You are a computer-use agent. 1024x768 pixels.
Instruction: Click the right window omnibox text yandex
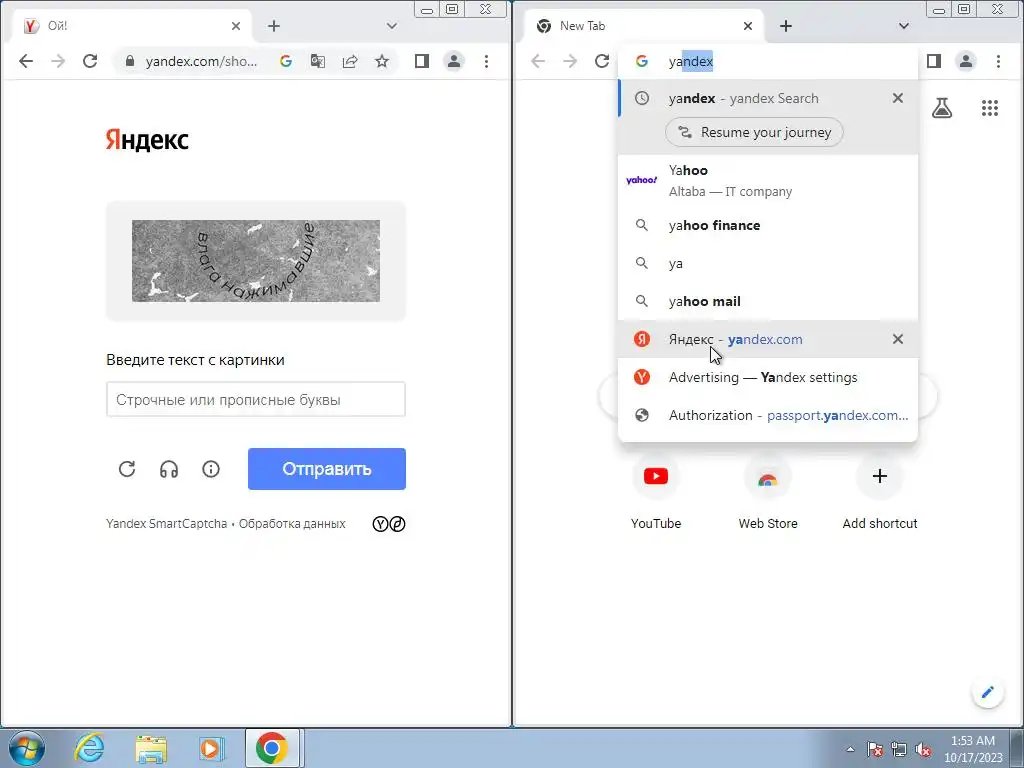pos(691,61)
